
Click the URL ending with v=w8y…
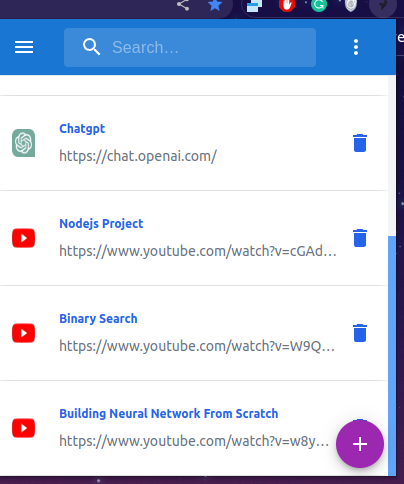tap(194, 441)
